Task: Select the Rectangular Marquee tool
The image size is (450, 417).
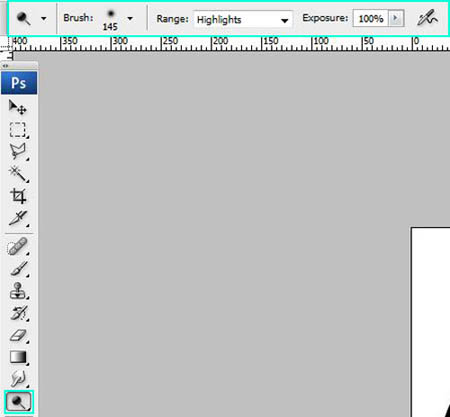Action: click(18, 130)
